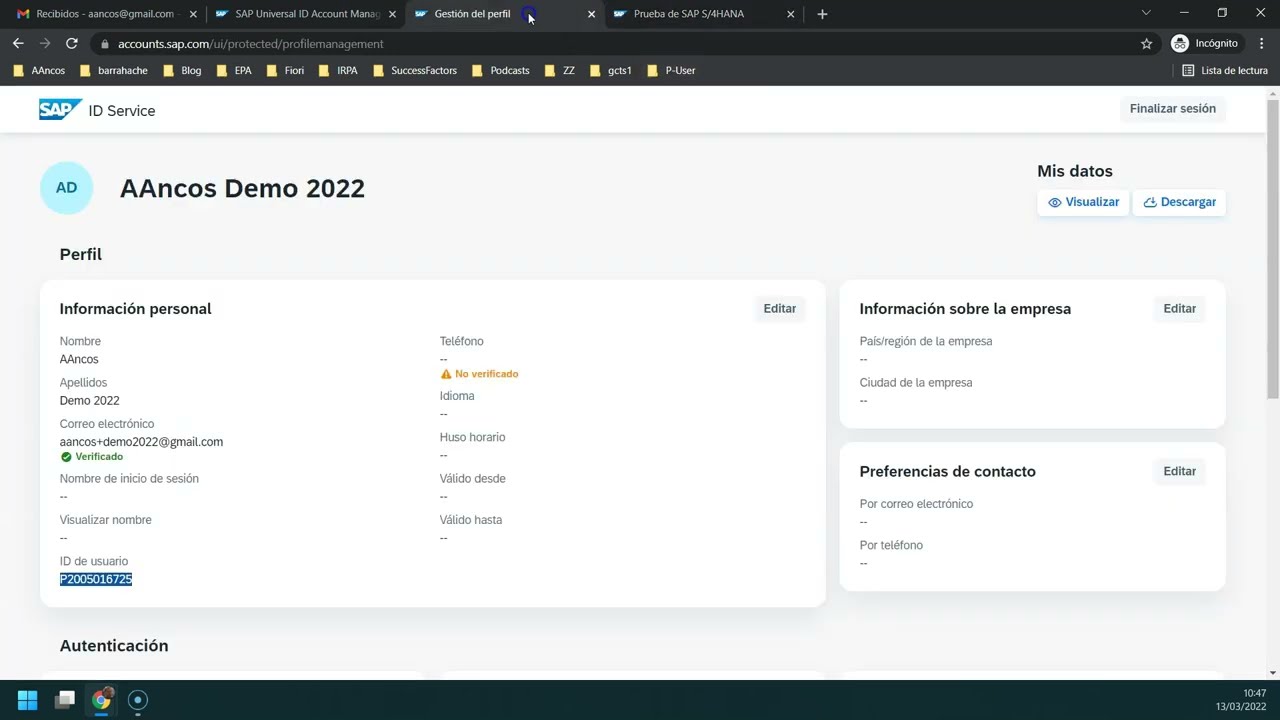Edit Información sobre la empresa

click(x=1179, y=309)
